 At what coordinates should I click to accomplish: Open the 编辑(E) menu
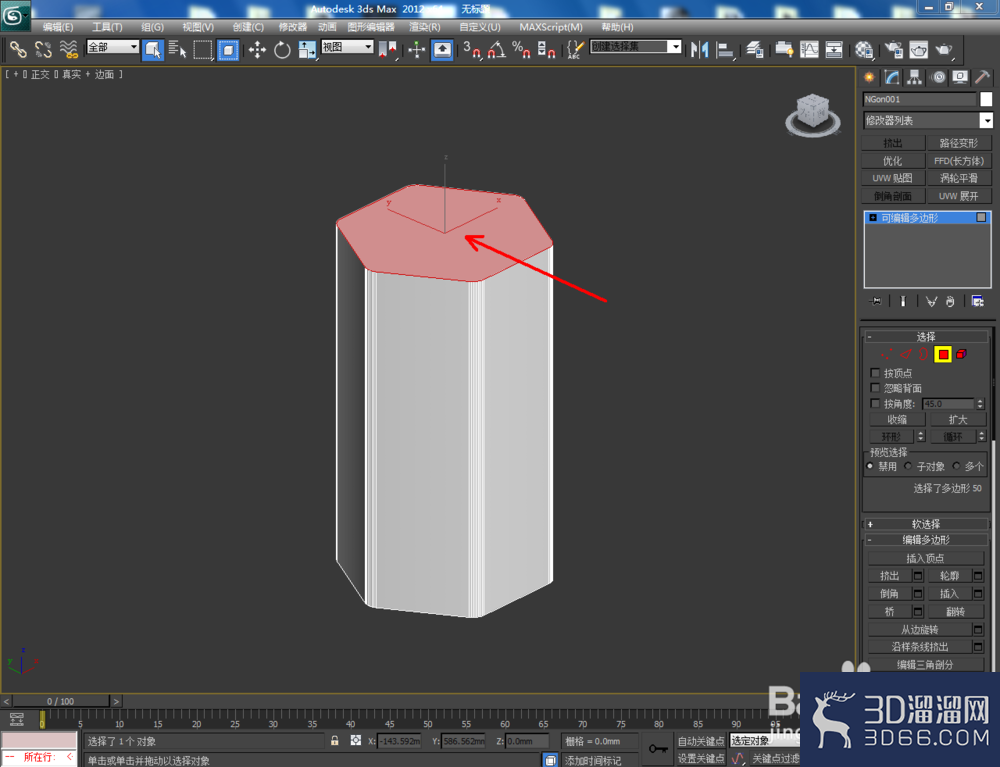[x=58, y=27]
